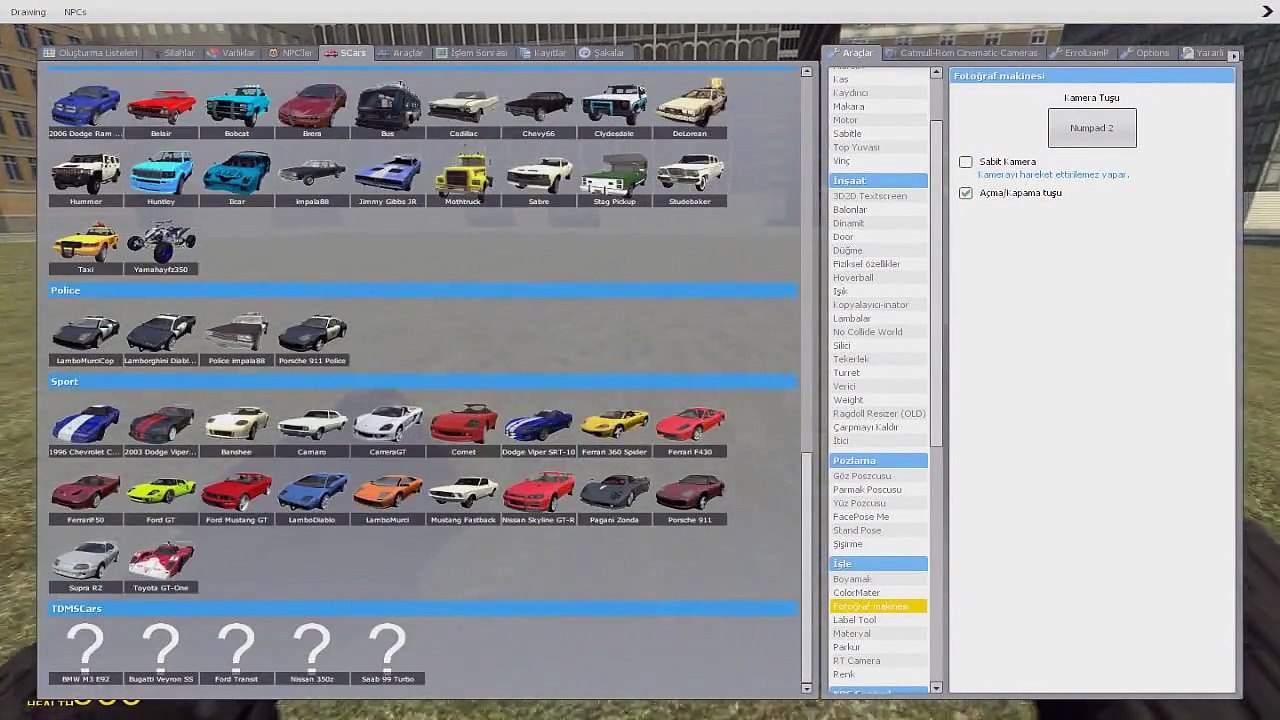
Task: Select the Hummer vehicle icon
Action: pyautogui.click(x=86, y=177)
